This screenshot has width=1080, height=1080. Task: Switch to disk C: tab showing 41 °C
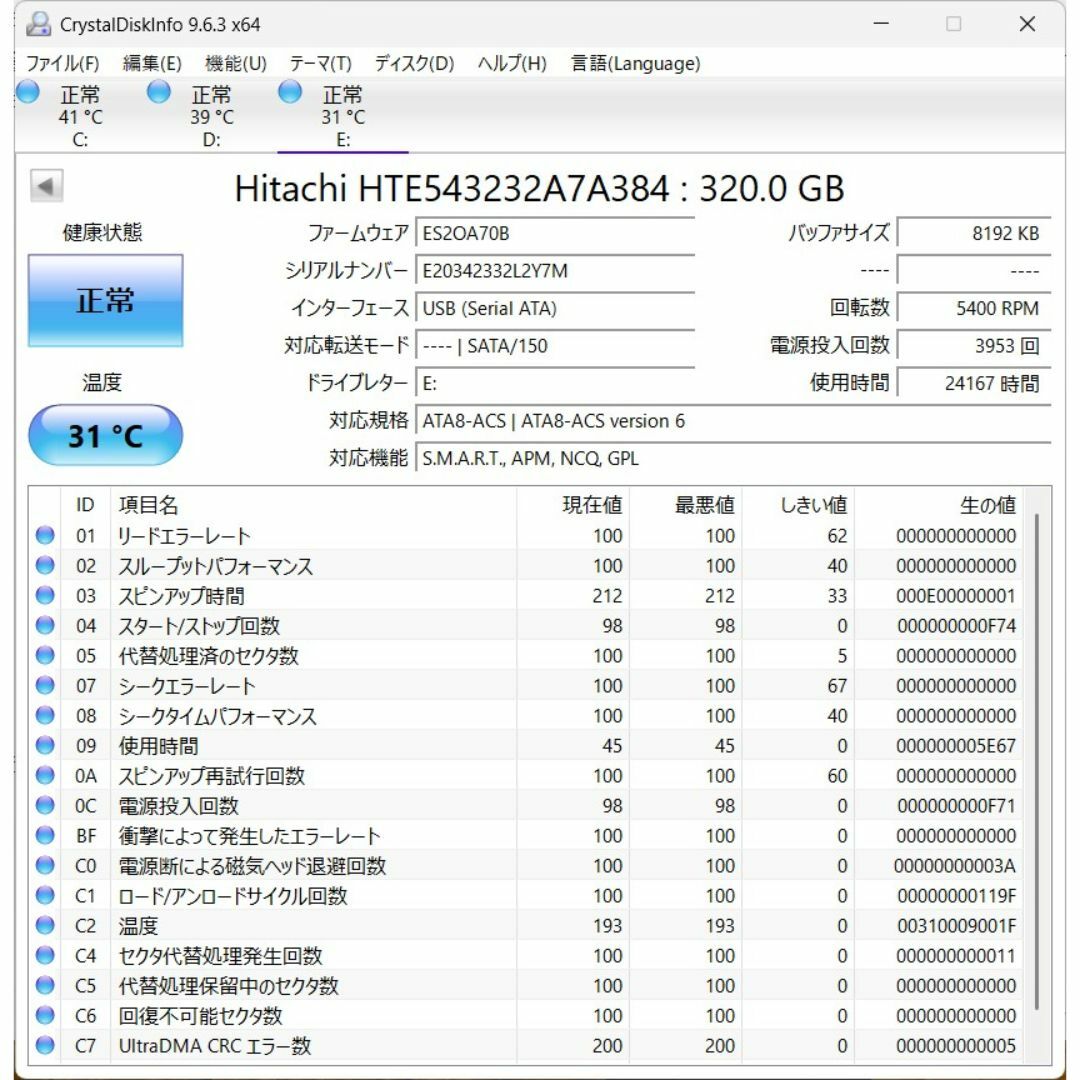click(81, 115)
